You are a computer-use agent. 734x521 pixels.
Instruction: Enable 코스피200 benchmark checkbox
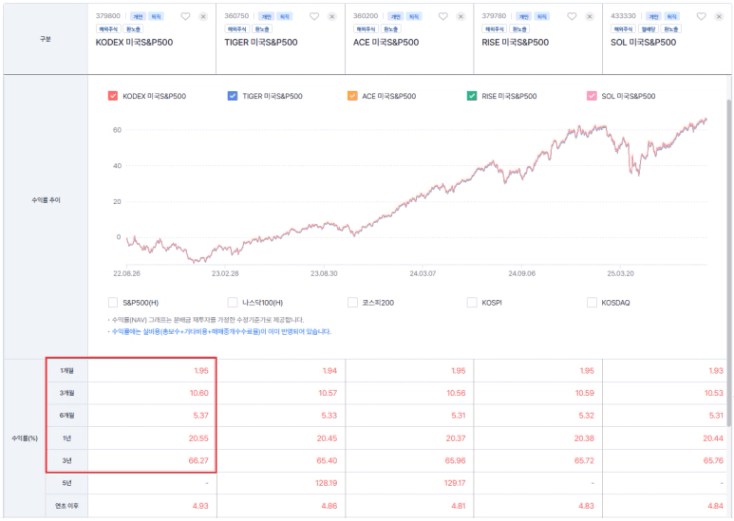point(352,302)
